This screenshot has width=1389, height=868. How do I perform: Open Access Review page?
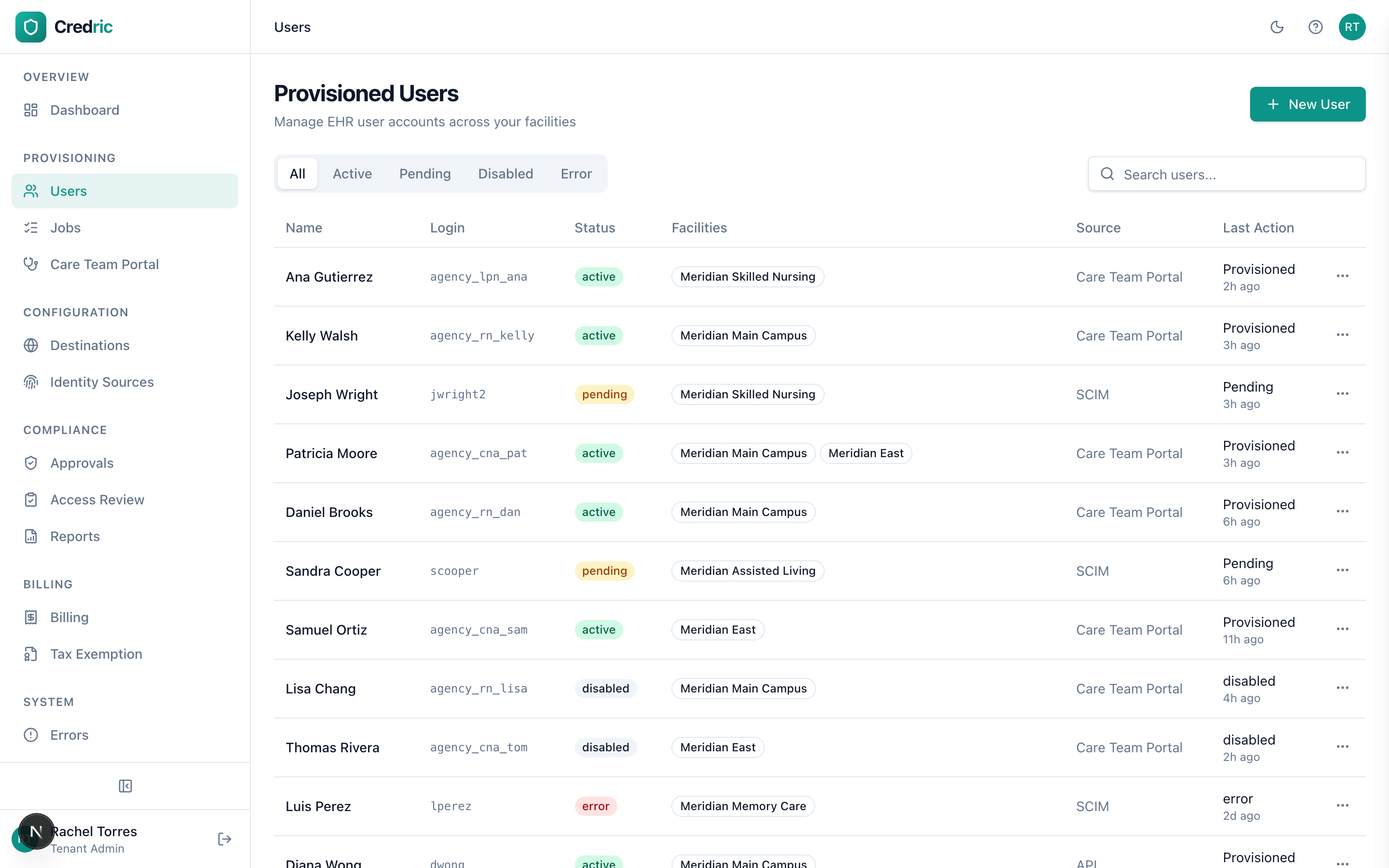[x=124, y=500]
